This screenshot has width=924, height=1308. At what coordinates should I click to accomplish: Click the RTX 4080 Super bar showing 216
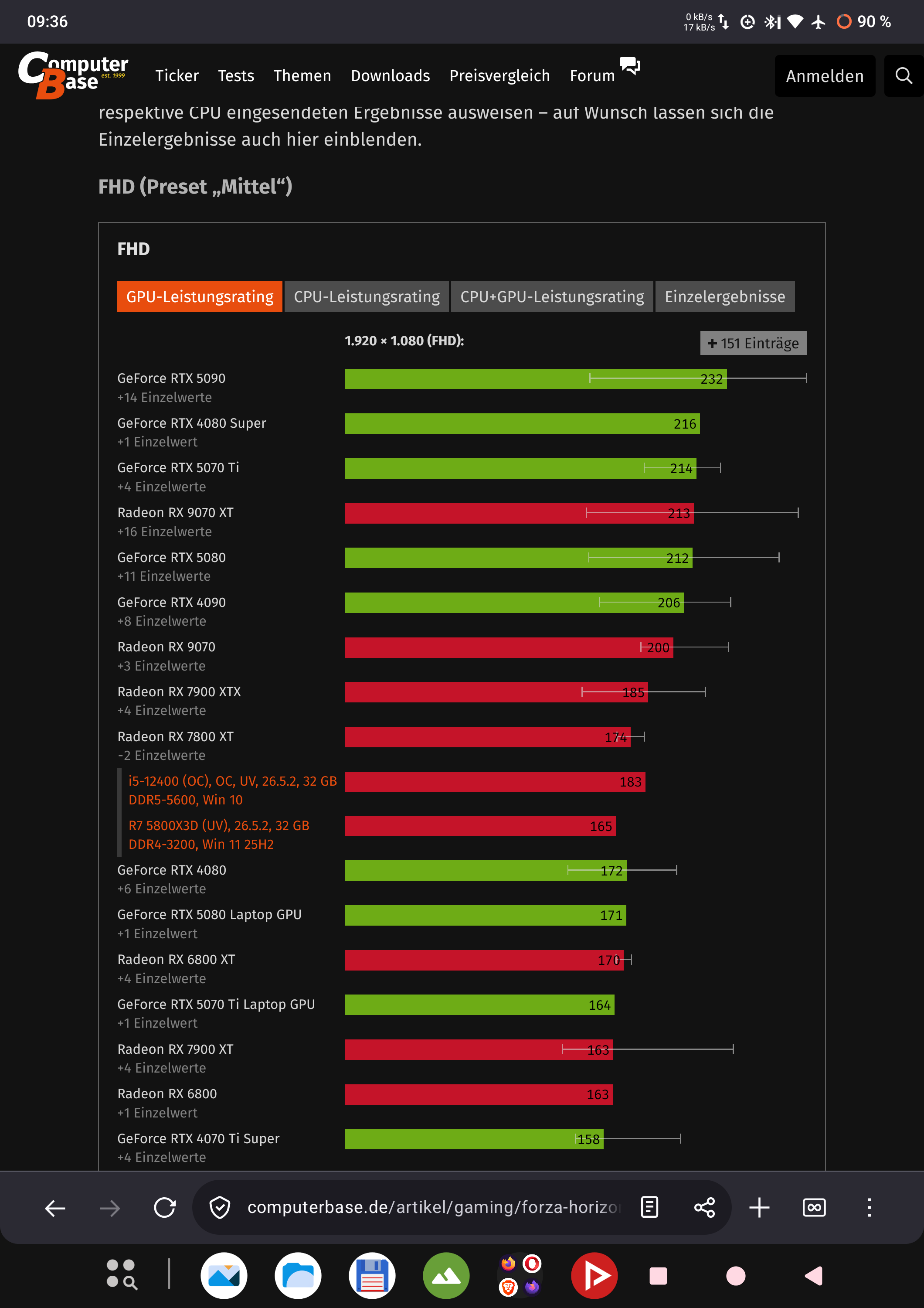[x=522, y=424]
